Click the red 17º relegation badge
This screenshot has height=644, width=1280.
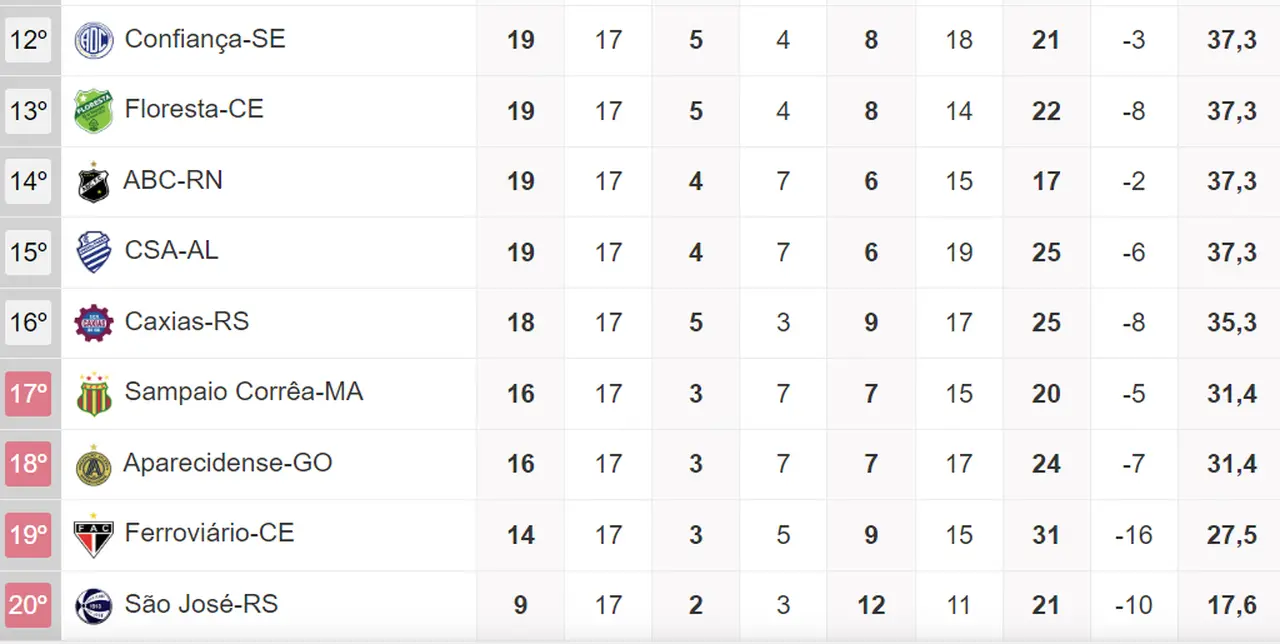point(28,394)
